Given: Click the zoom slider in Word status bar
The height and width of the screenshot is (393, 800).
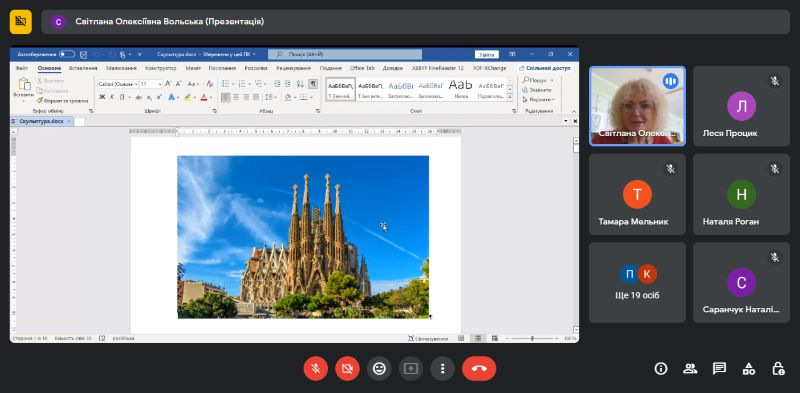Looking at the screenshot, I should [532, 338].
